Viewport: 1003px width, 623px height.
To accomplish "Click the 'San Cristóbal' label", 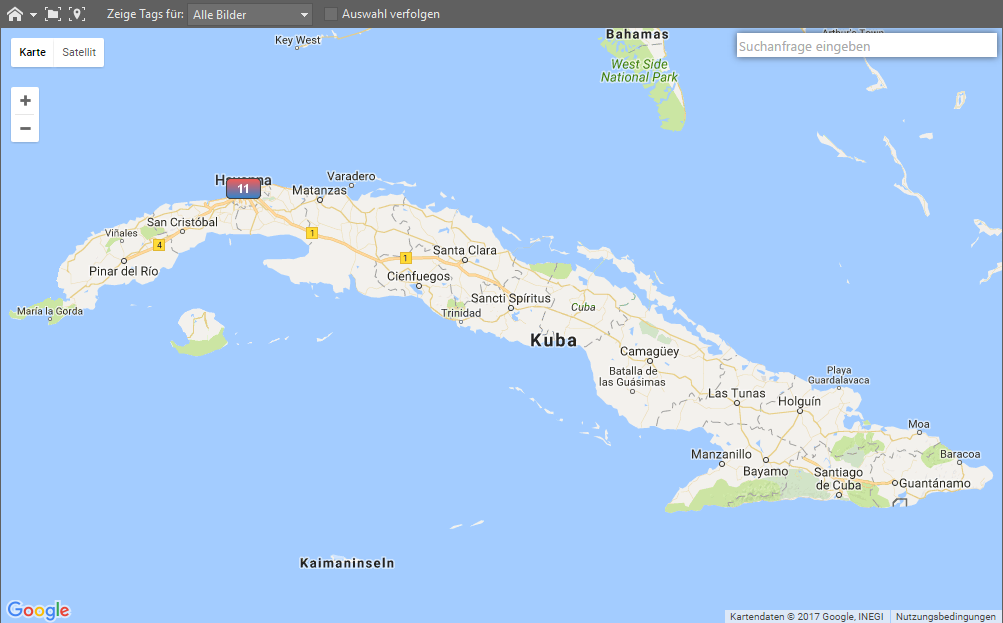I will 182,222.
